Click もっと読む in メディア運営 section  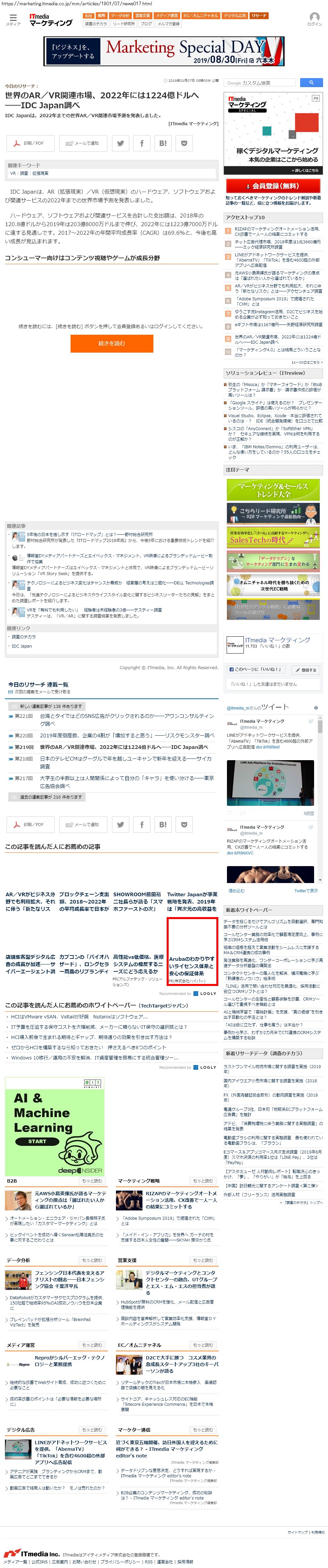click(92, 1345)
